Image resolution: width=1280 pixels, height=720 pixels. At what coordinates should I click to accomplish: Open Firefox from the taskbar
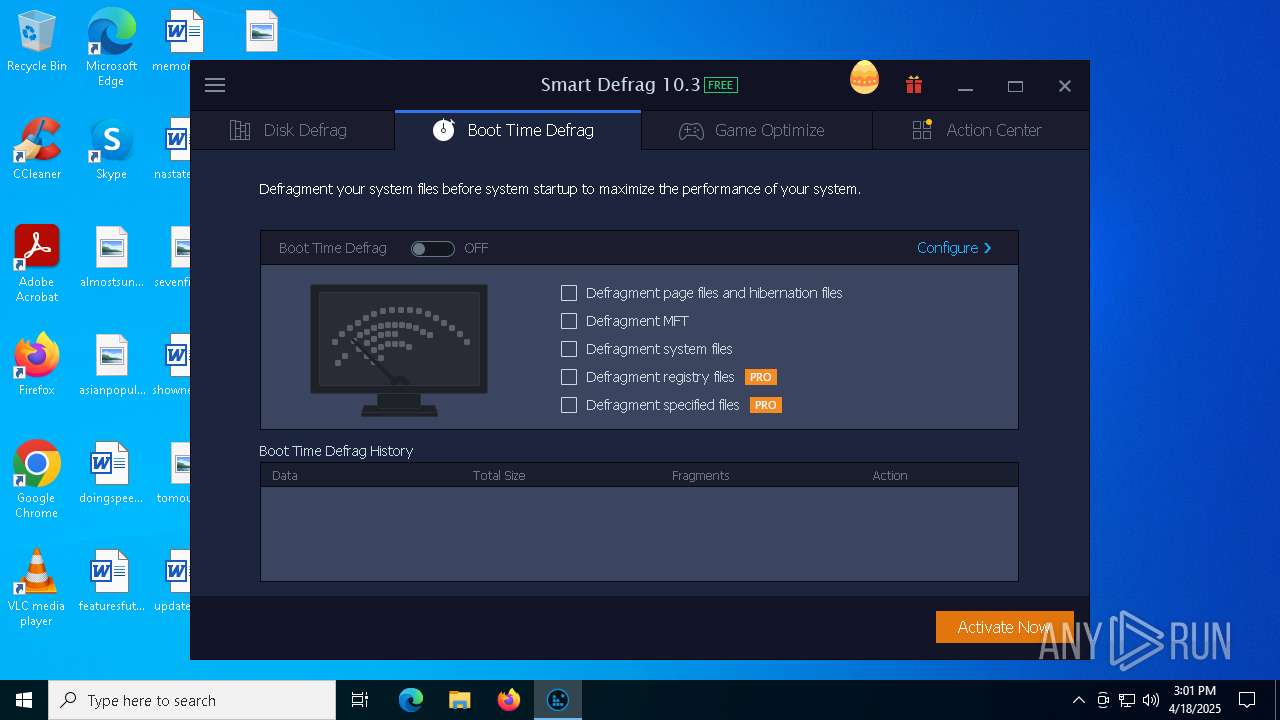(509, 700)
